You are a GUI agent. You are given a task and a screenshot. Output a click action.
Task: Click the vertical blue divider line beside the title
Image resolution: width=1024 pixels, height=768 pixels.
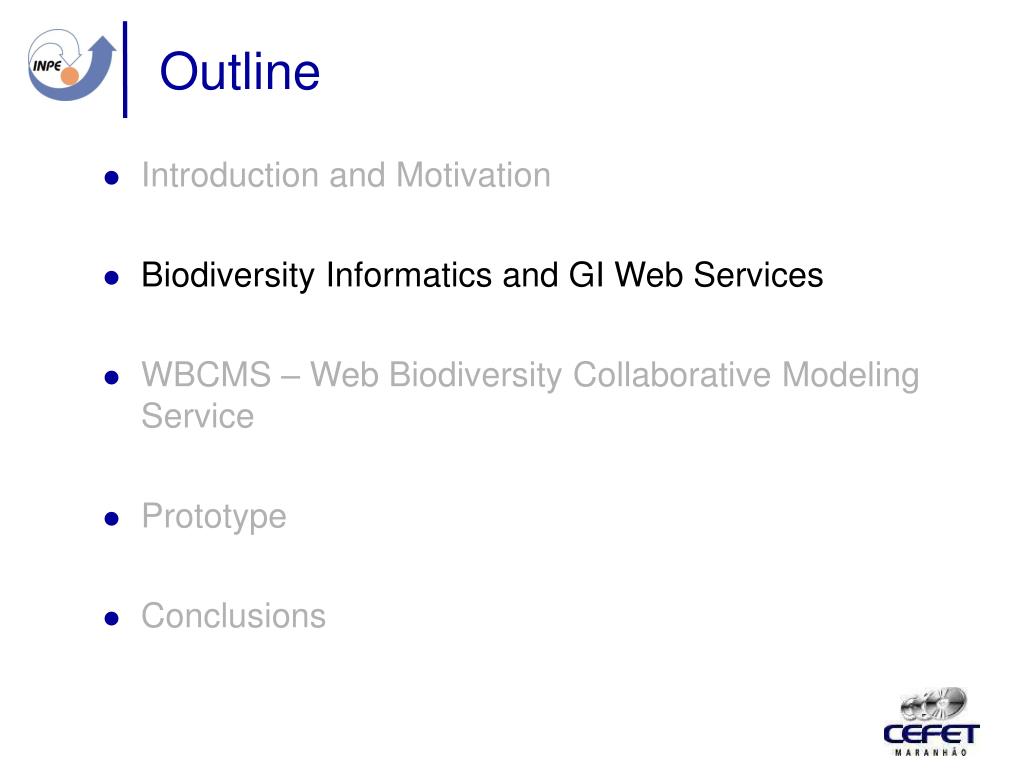[126, 68]
